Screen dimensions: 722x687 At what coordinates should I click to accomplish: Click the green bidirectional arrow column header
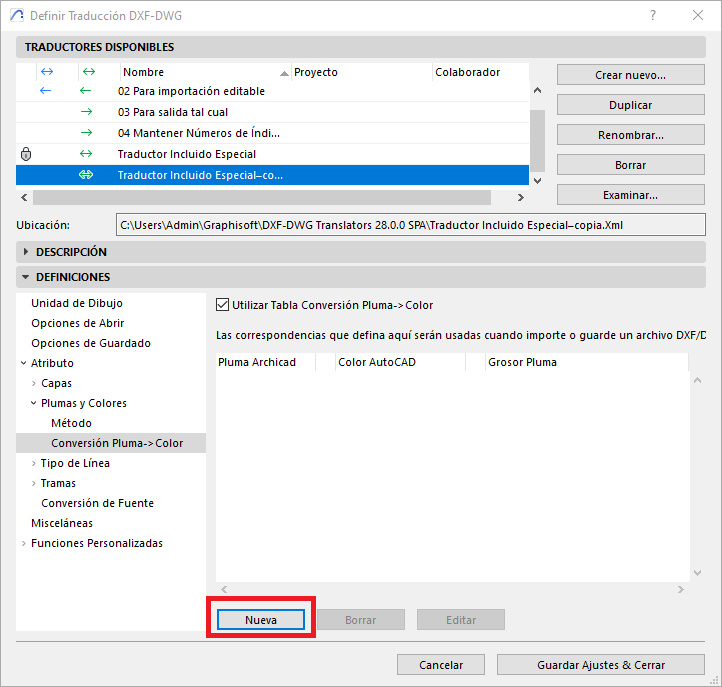pos(88,72)
